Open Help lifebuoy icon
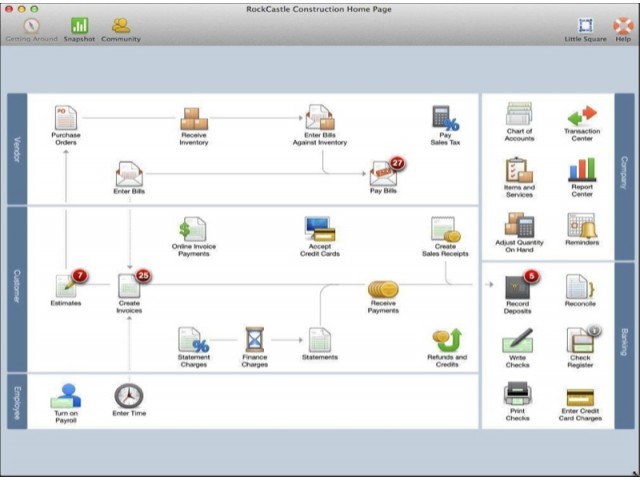640x480 pixels. pyautogui.click(x=623, y=25)
